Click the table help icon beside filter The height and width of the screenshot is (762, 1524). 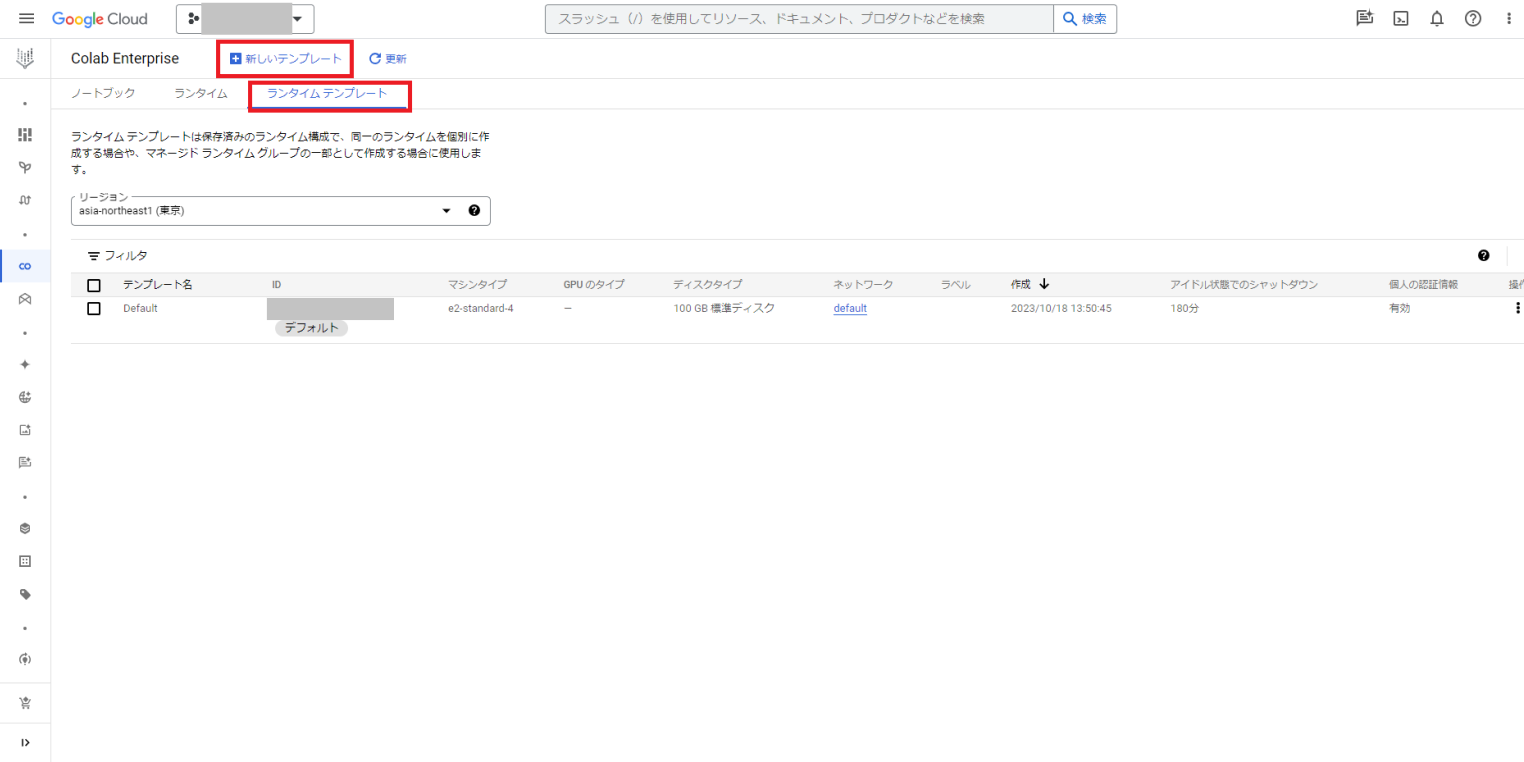click(x=1483, y=256)
